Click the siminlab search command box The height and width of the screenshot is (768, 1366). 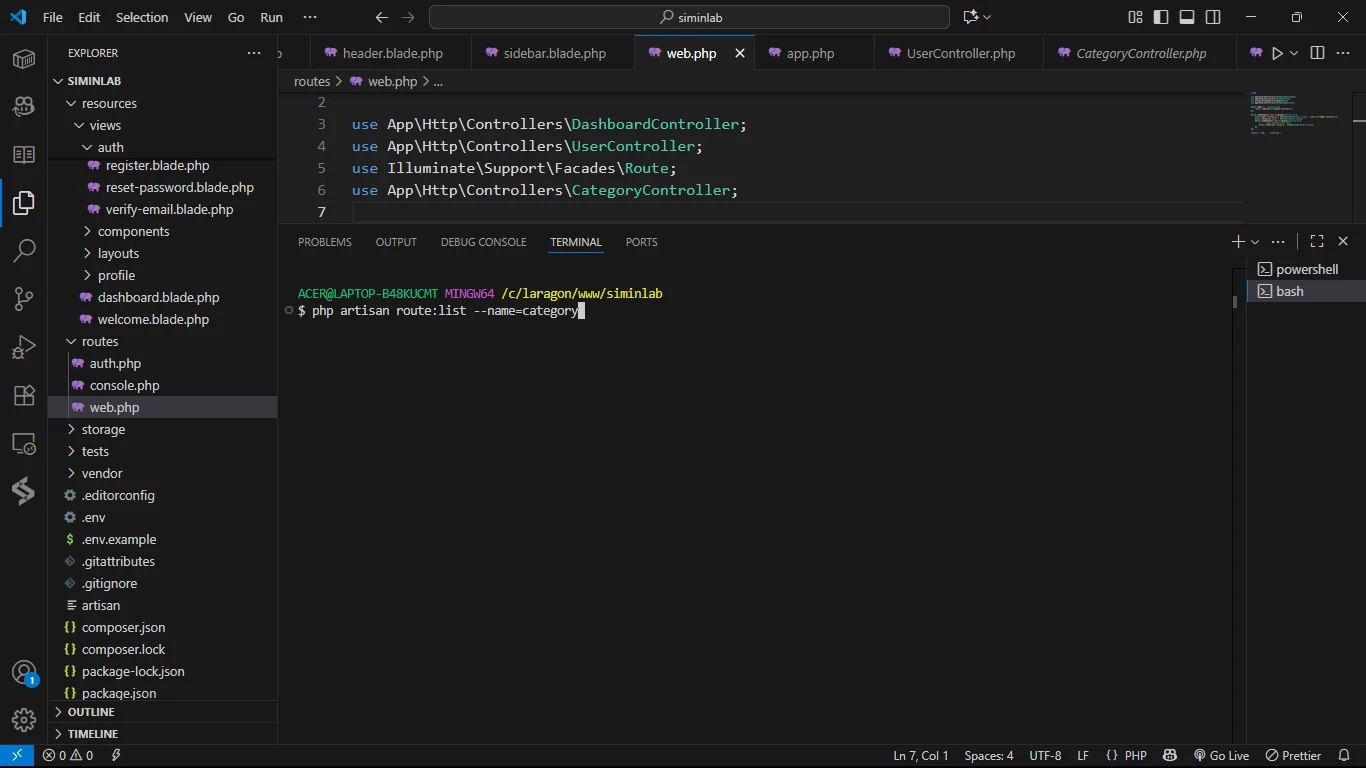point(689,17)
